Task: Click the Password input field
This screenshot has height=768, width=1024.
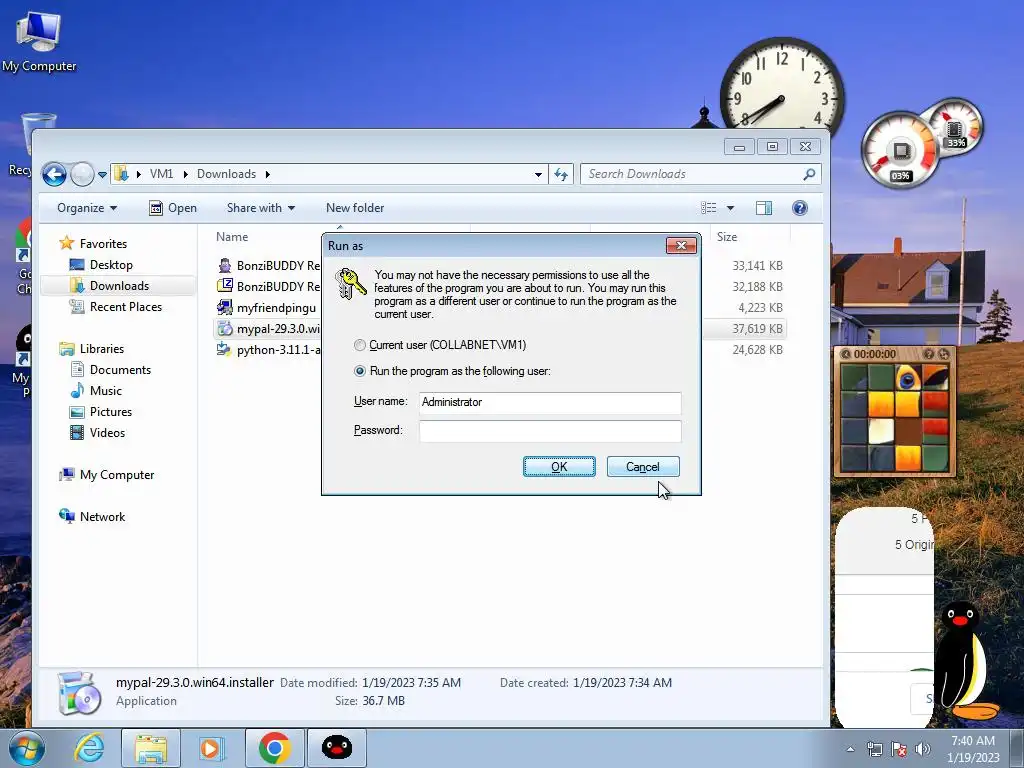Action: point(550,431)
